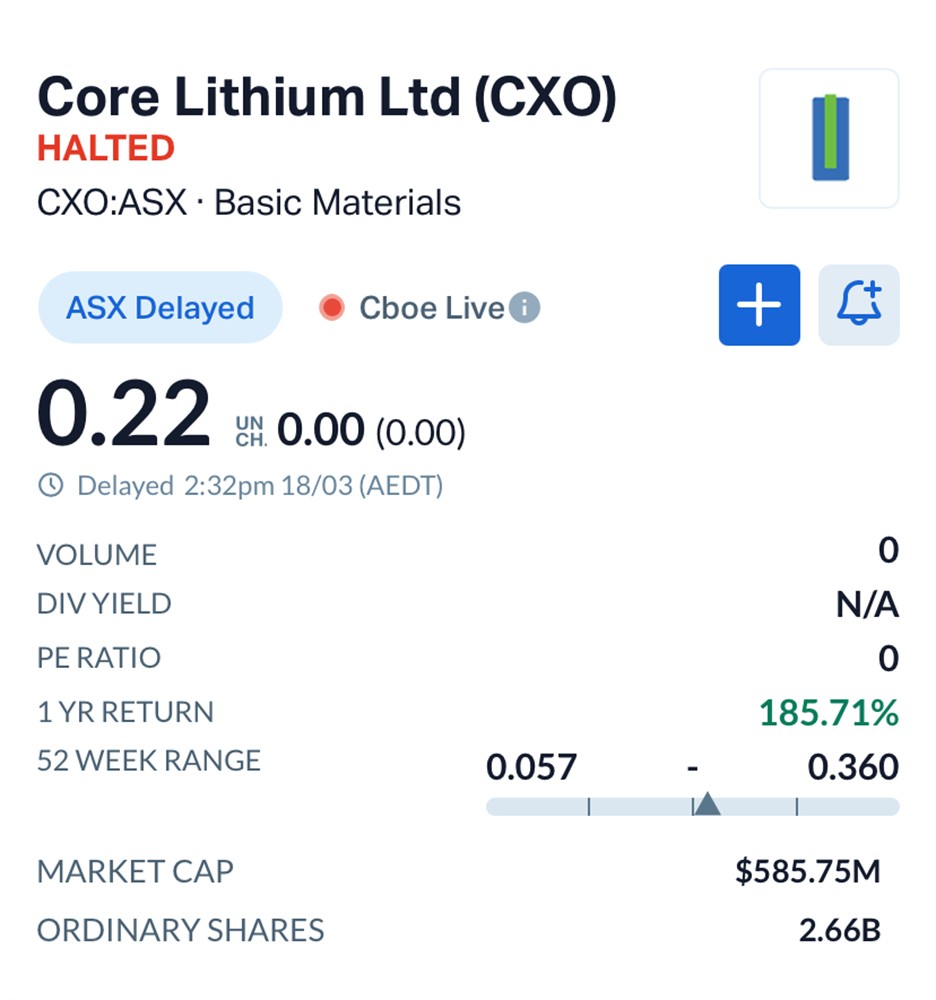Switch to Cboe Live pricing
This screenshot has height=1000, width=936.
tap(431, 308)
